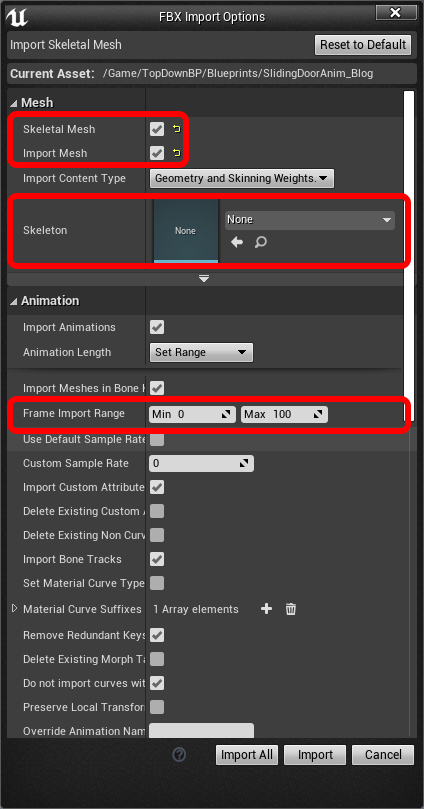Reset Import Mesh to default arrow

(176, 153)
